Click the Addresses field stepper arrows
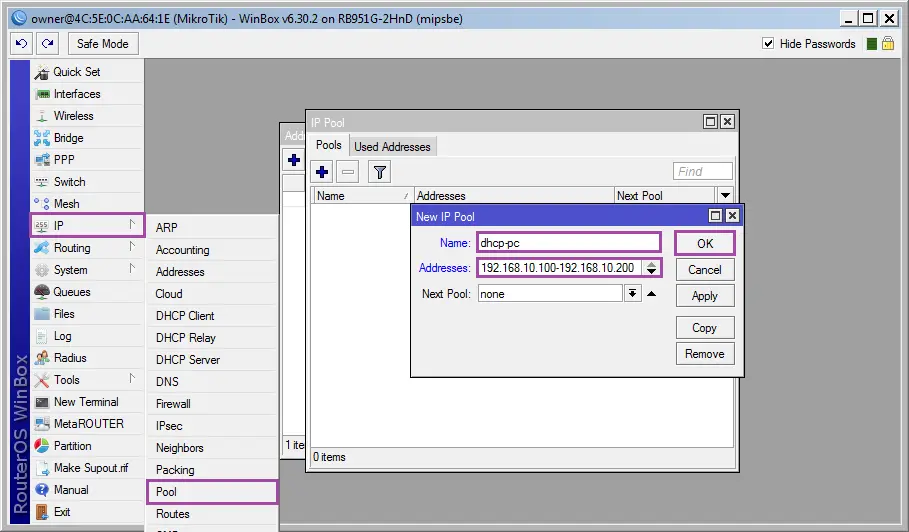The height and width of the screenshot is (532, 909). click(652, 268)
